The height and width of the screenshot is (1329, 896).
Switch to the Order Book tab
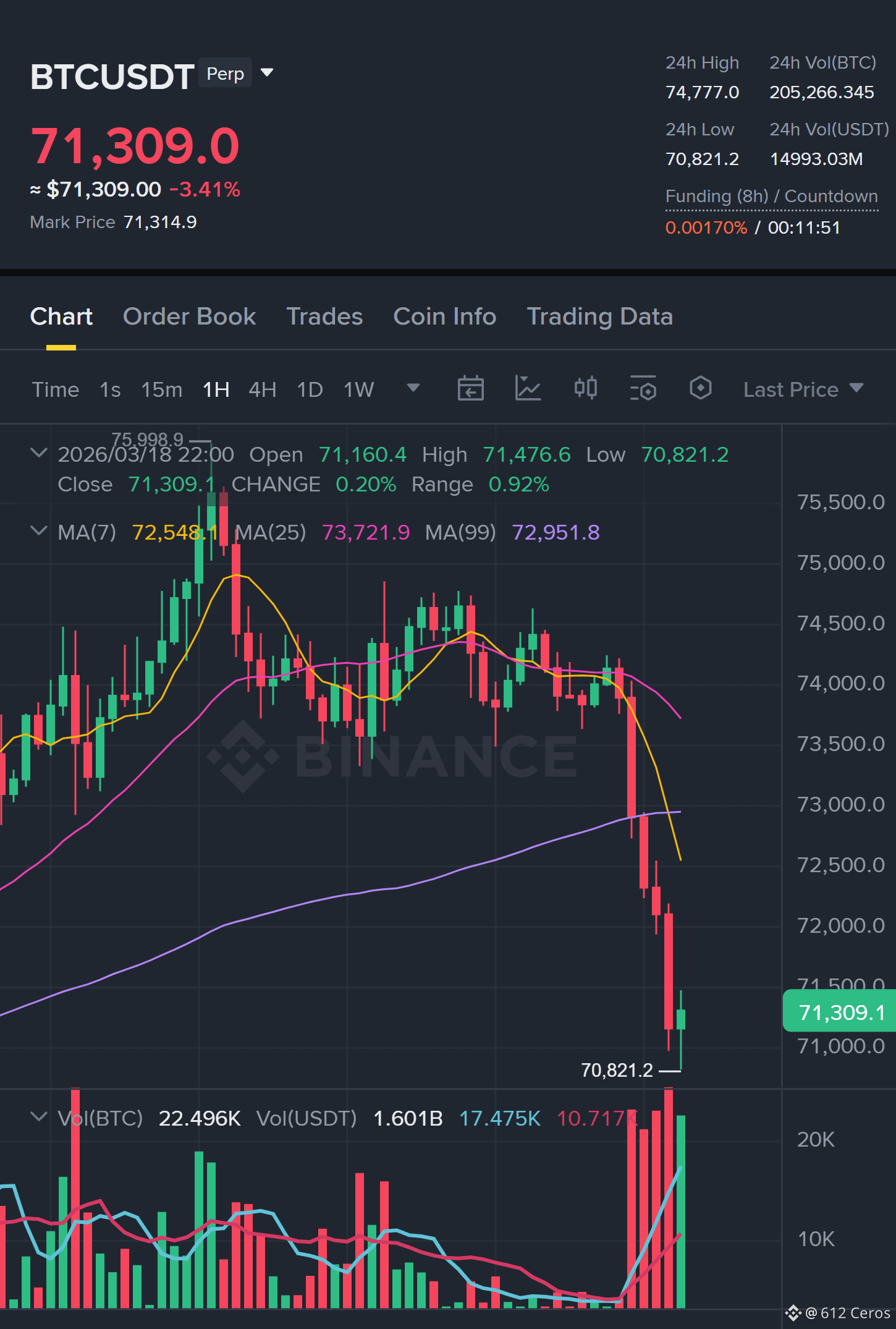click(x=189, y=316)
